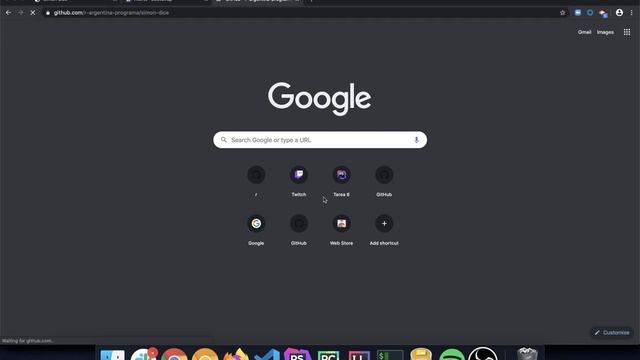Click the Customise button
This screenshot has width=640, height=360.
click(612, 333)
